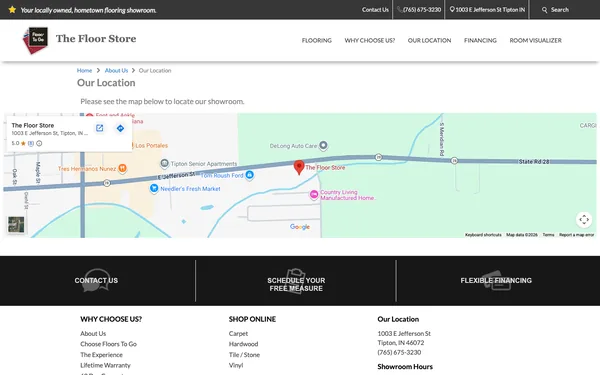
Task: Click the search magnifier icon
Action: tap(545, 10)
